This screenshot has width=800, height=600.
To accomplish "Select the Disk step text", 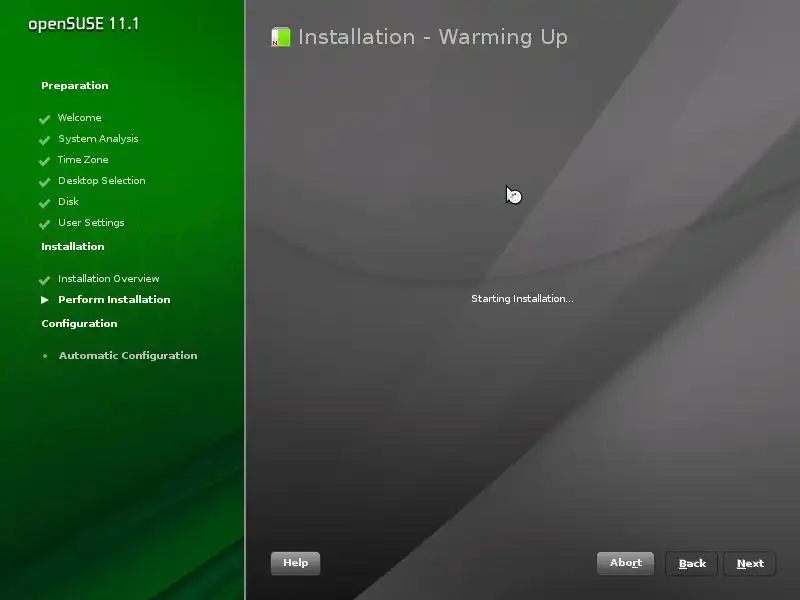I will point(68,202).
